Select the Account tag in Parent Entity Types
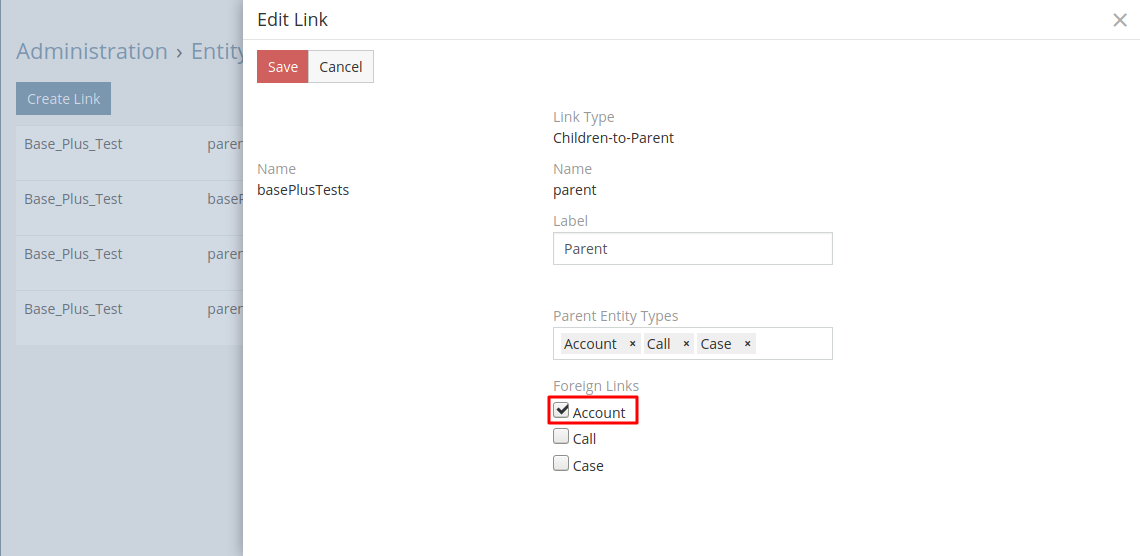Screen dimensions: 1140x556 point(590,344)
